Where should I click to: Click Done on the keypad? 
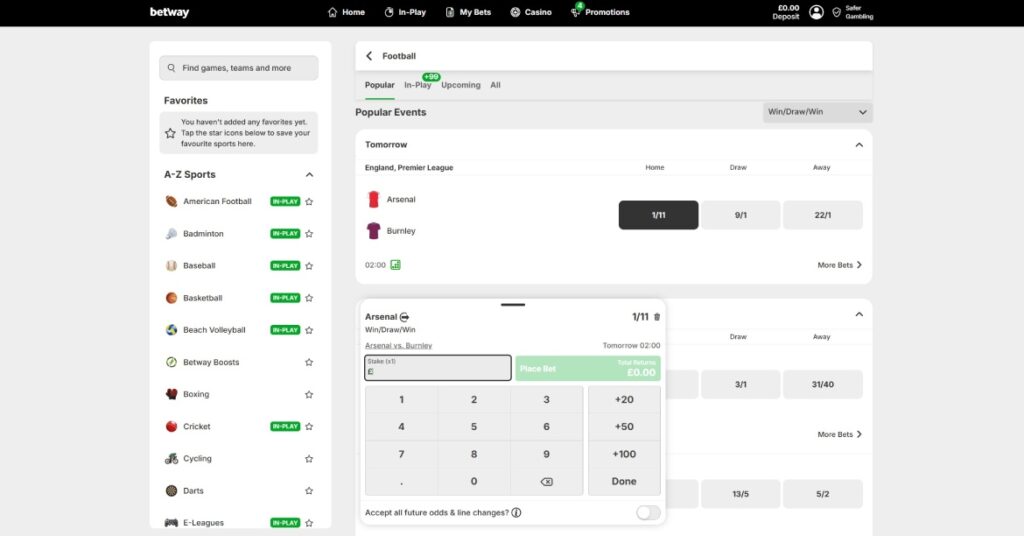(624, 481)
